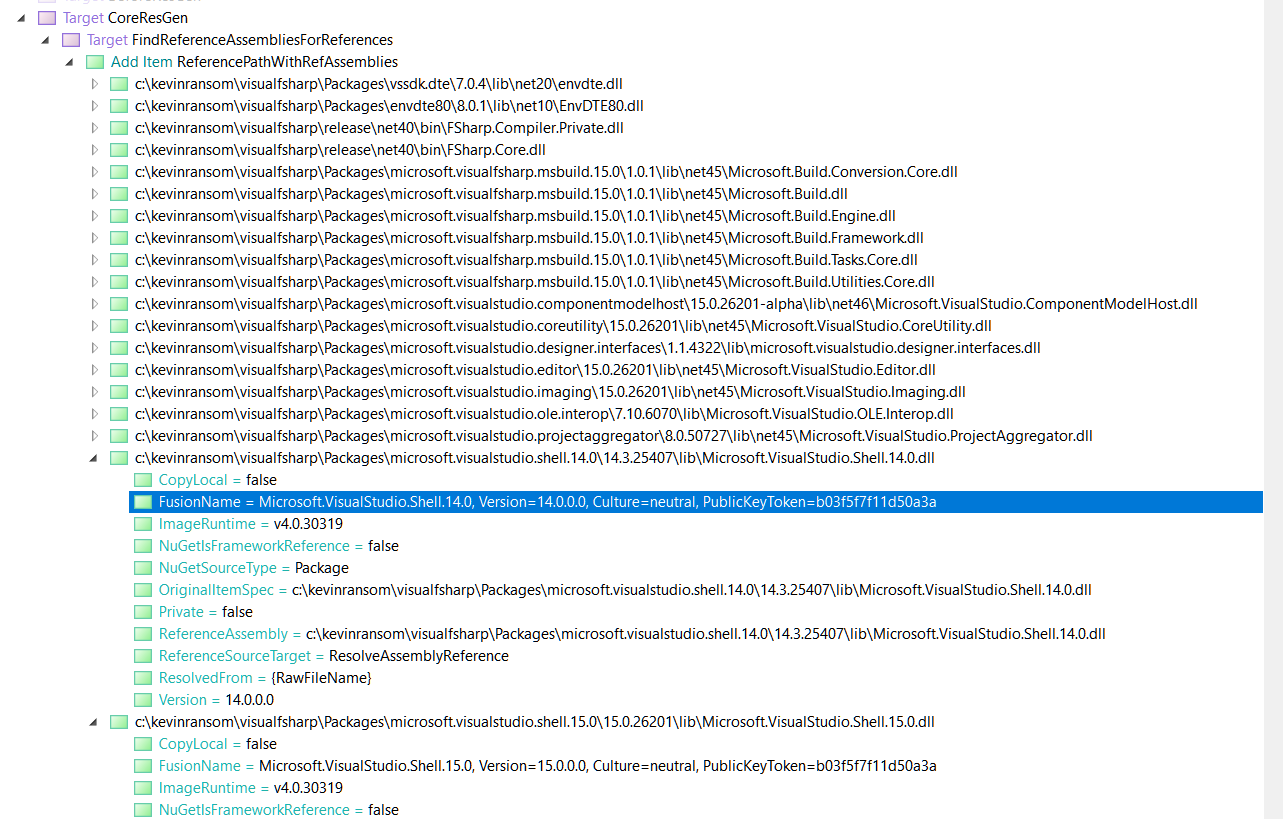Click green icon beside designer.interfaces.dll

click(118, 348)
